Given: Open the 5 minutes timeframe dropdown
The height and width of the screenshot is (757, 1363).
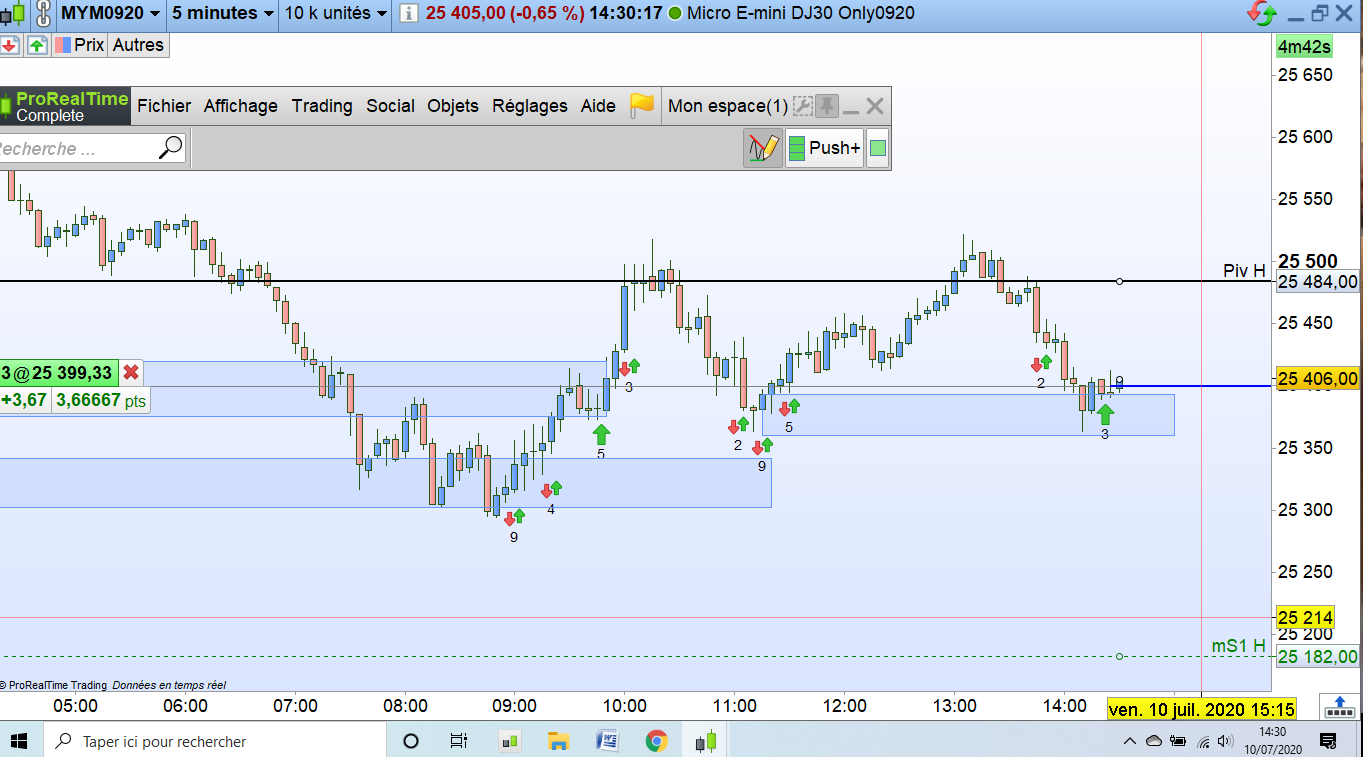Looking at the screenshot, I should (x=222, y=14).
